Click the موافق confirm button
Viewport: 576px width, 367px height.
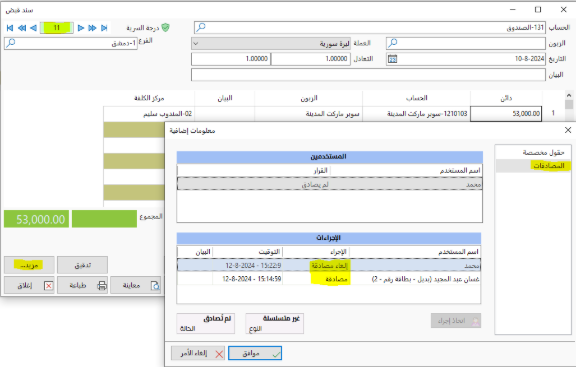(255, 353)
